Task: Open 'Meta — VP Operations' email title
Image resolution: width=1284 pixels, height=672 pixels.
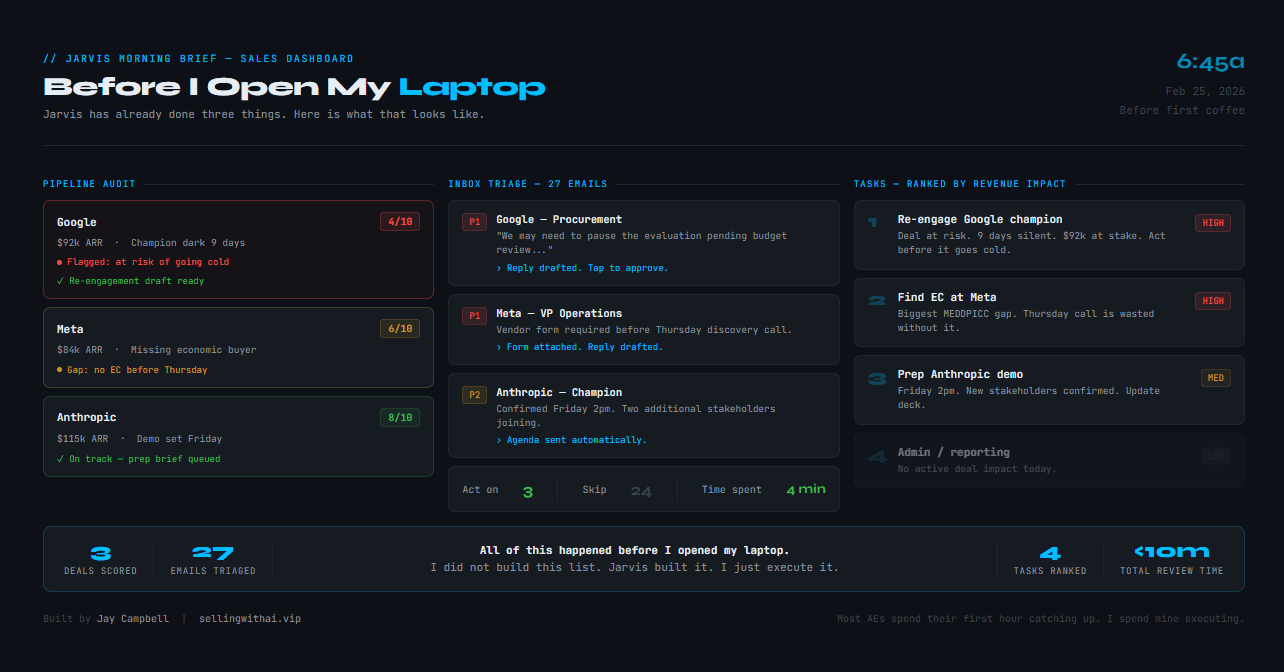Action: [559, 313]
